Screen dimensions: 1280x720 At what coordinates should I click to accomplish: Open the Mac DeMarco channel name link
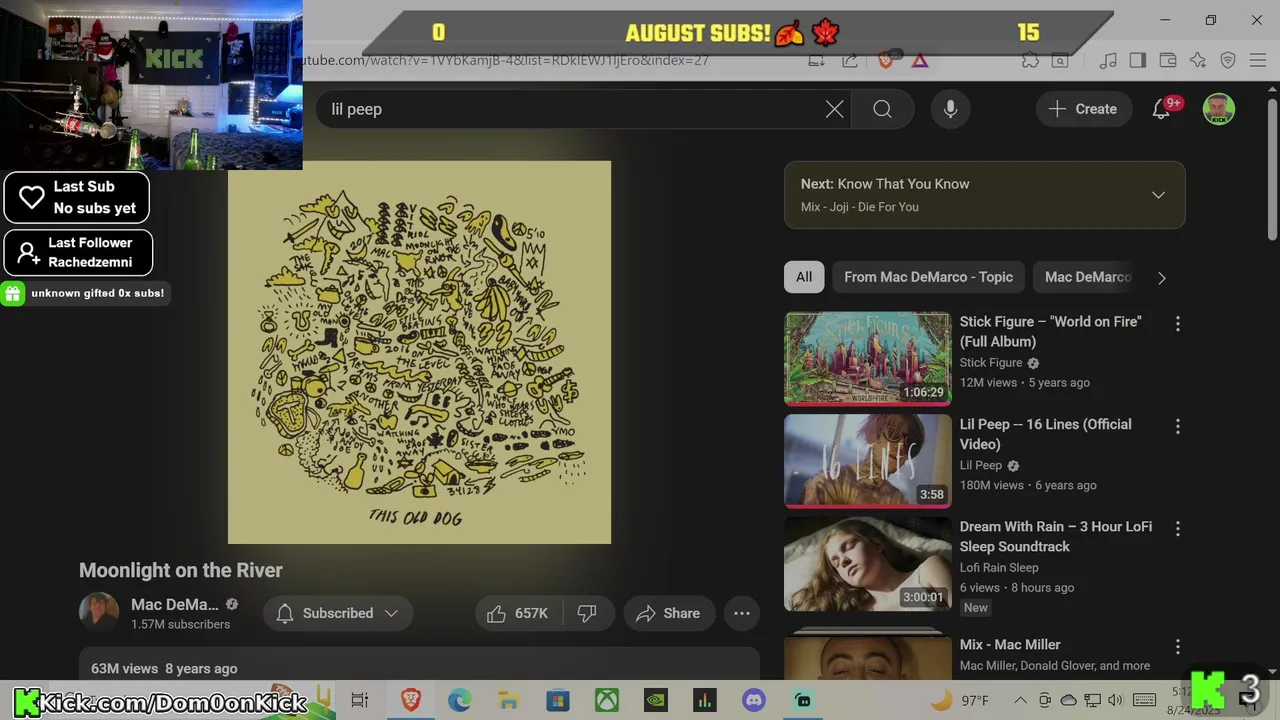pos(174,604)
